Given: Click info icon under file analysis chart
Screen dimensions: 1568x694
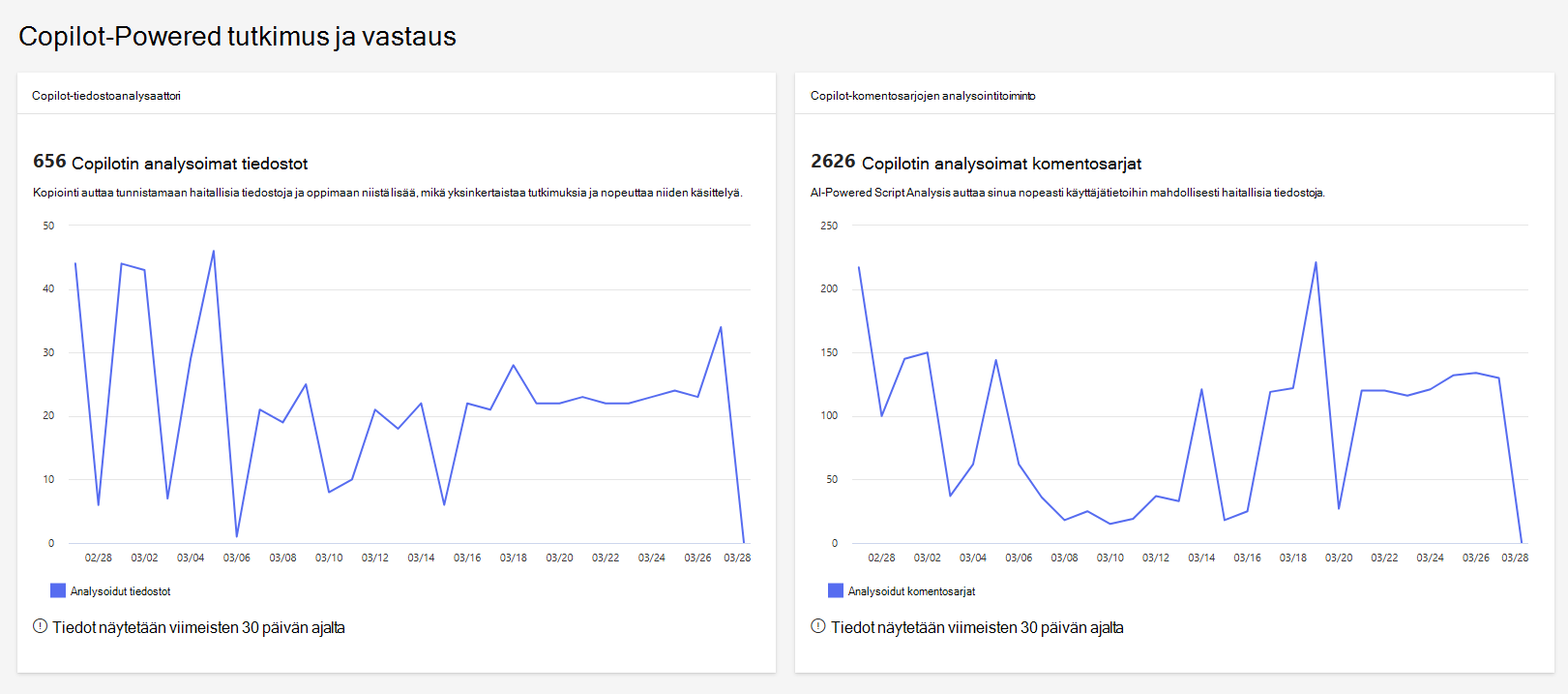Looking at the screenshot, I should click(40, 626).
